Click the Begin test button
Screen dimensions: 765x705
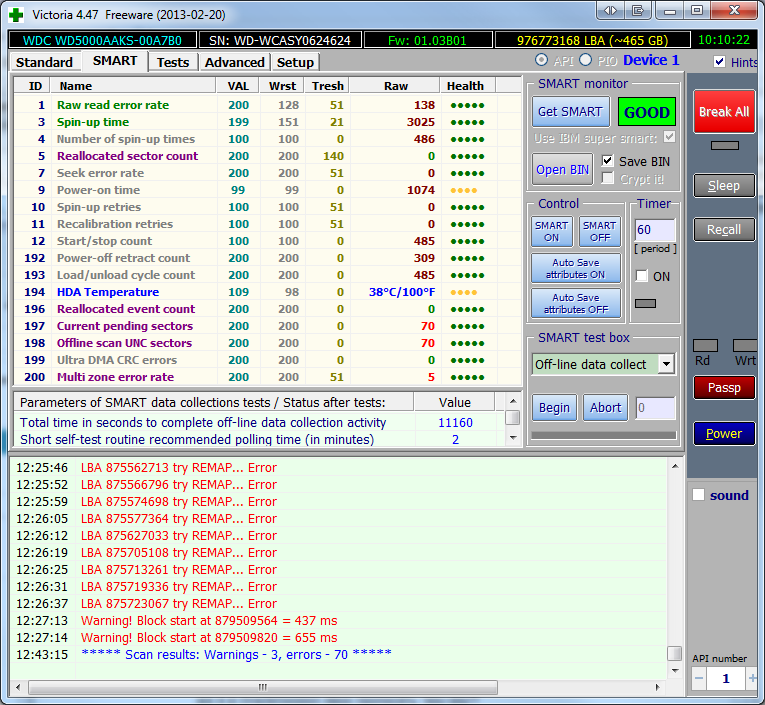(554, 408)
